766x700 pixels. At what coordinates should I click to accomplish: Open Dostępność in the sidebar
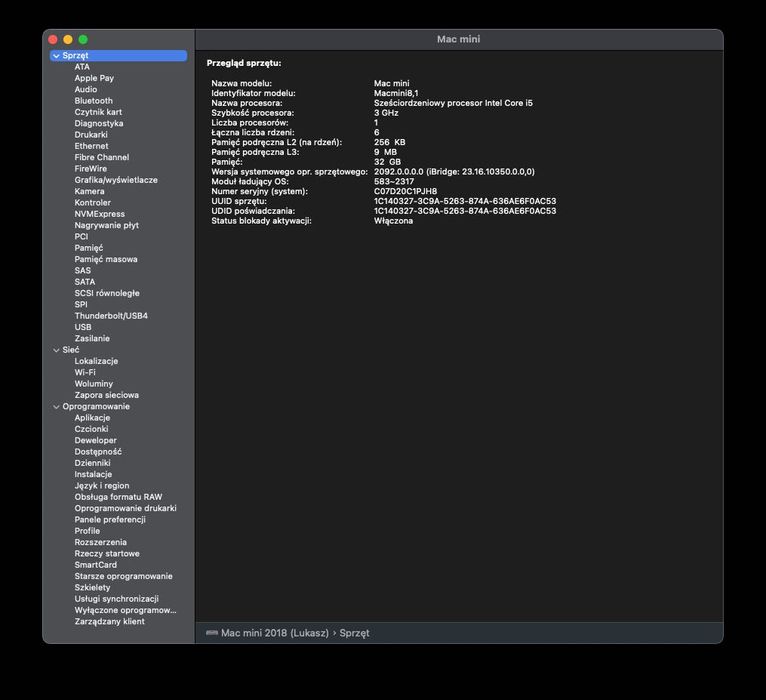[98, 452]
